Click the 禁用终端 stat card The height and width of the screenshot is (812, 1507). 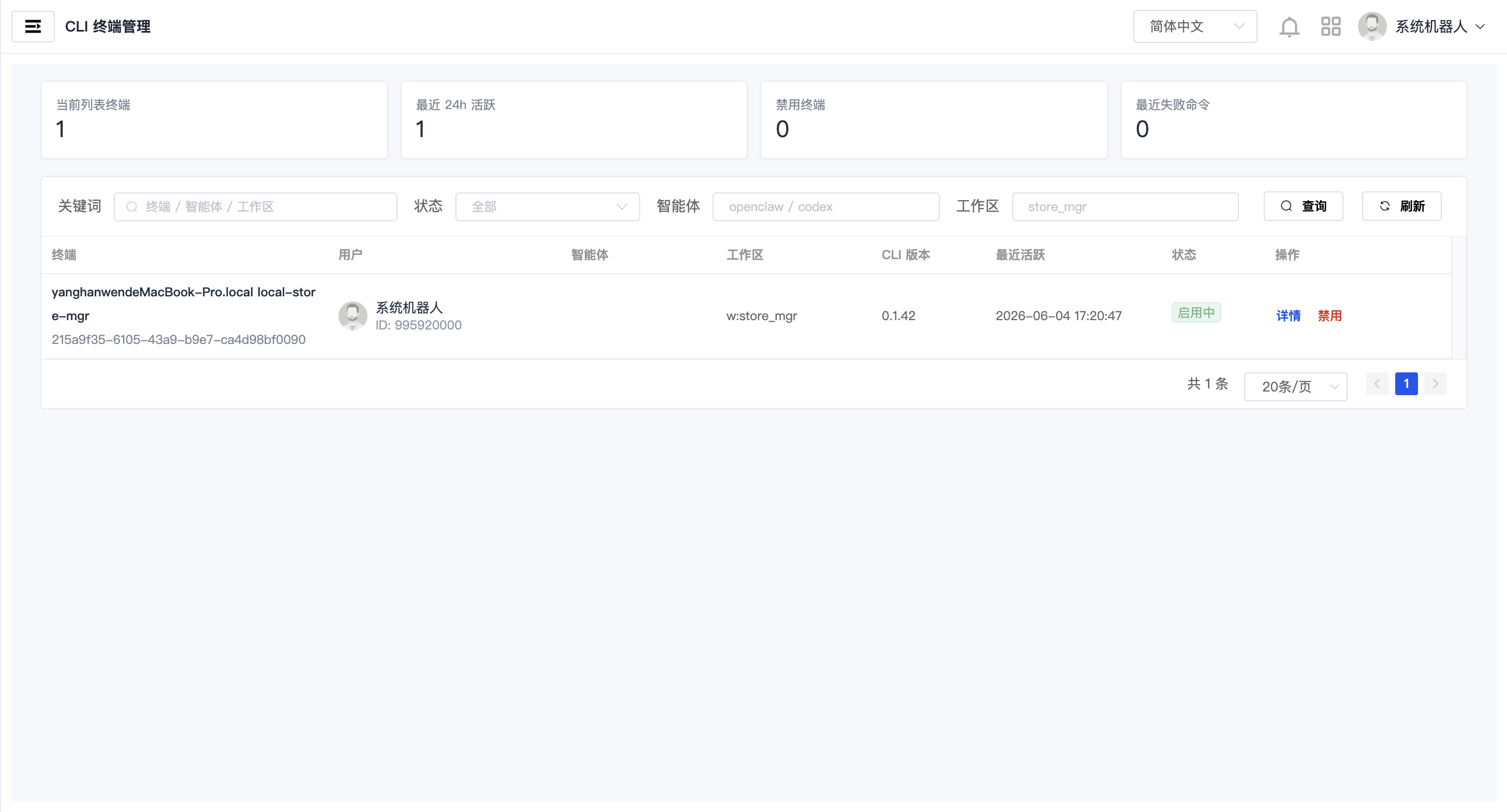(934, 120)
